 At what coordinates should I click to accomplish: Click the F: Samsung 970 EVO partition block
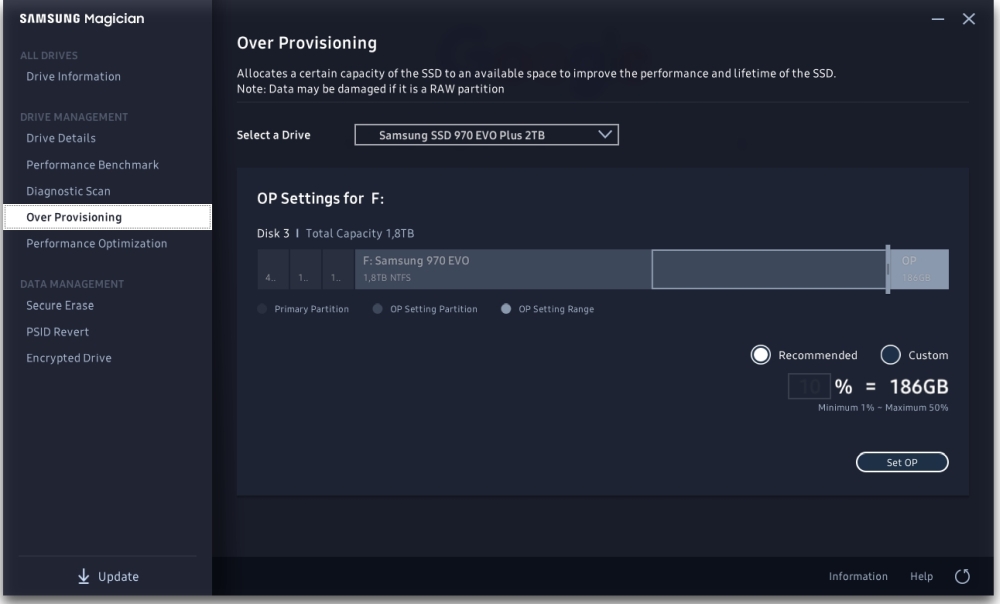(502, 269)
